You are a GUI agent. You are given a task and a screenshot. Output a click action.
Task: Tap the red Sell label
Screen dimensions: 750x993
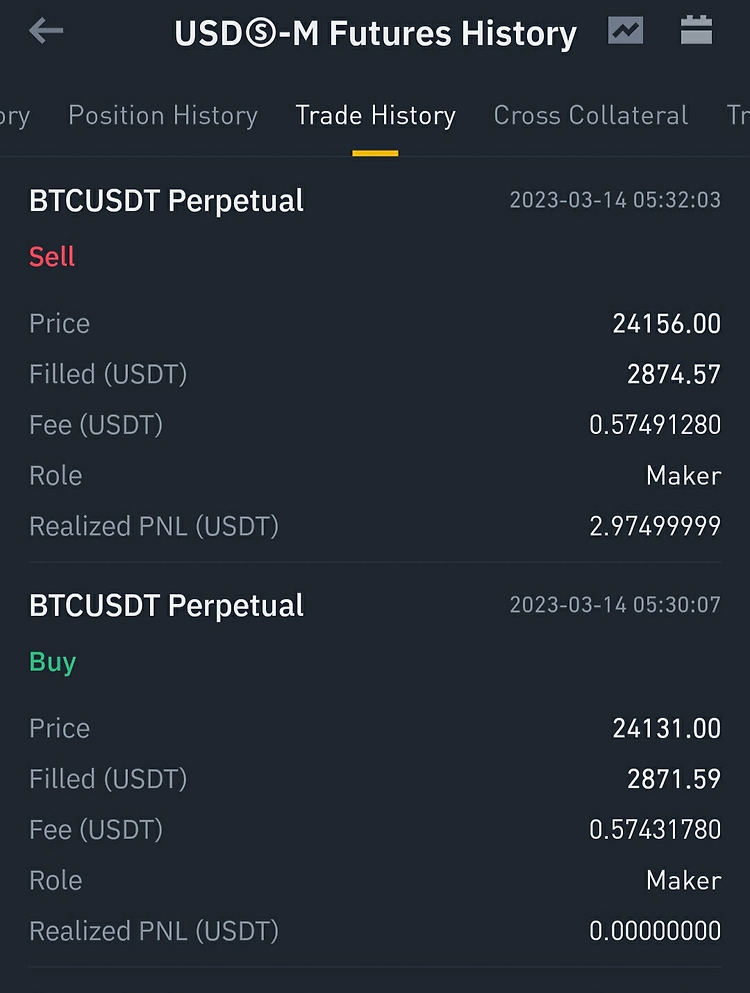52,256
